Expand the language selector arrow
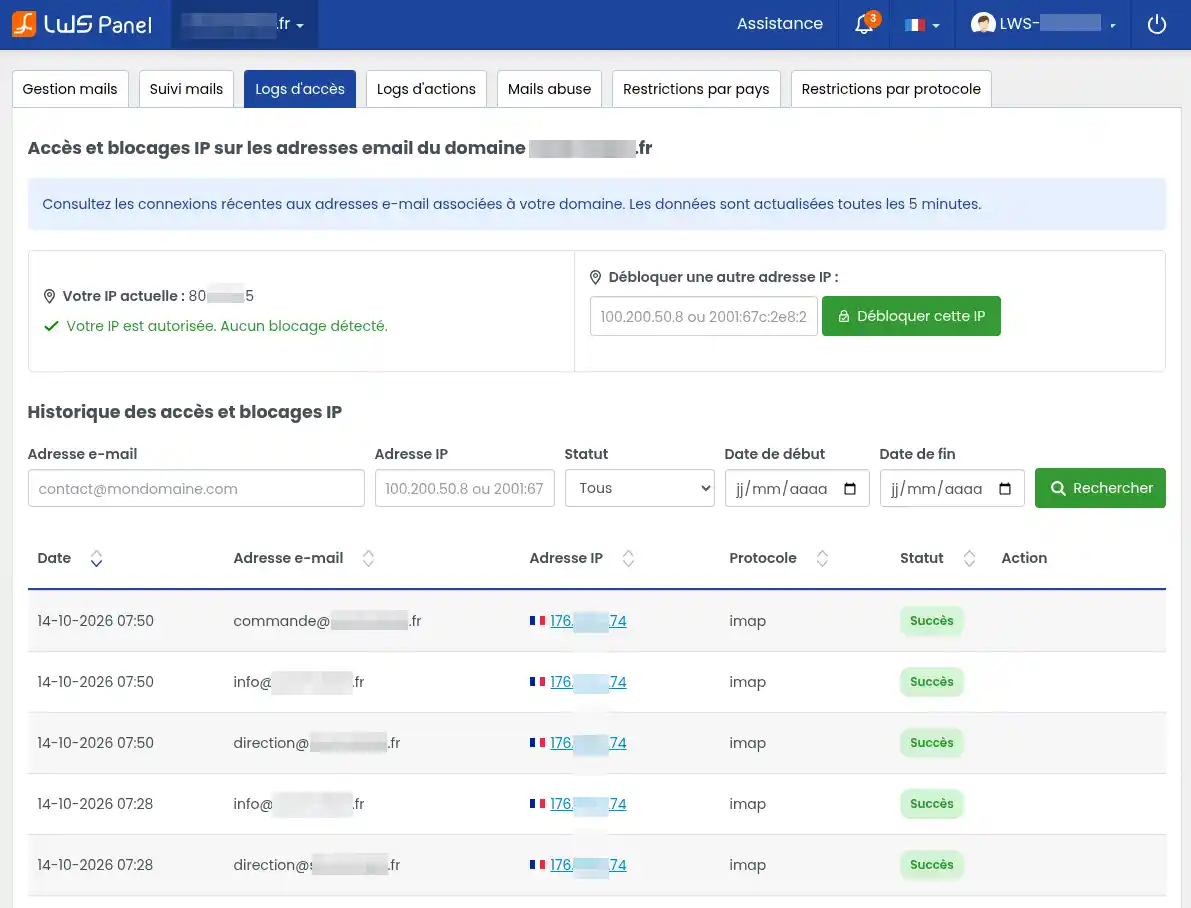The height and width of the screenshot is (908, 1191). (x=936, y=25)
